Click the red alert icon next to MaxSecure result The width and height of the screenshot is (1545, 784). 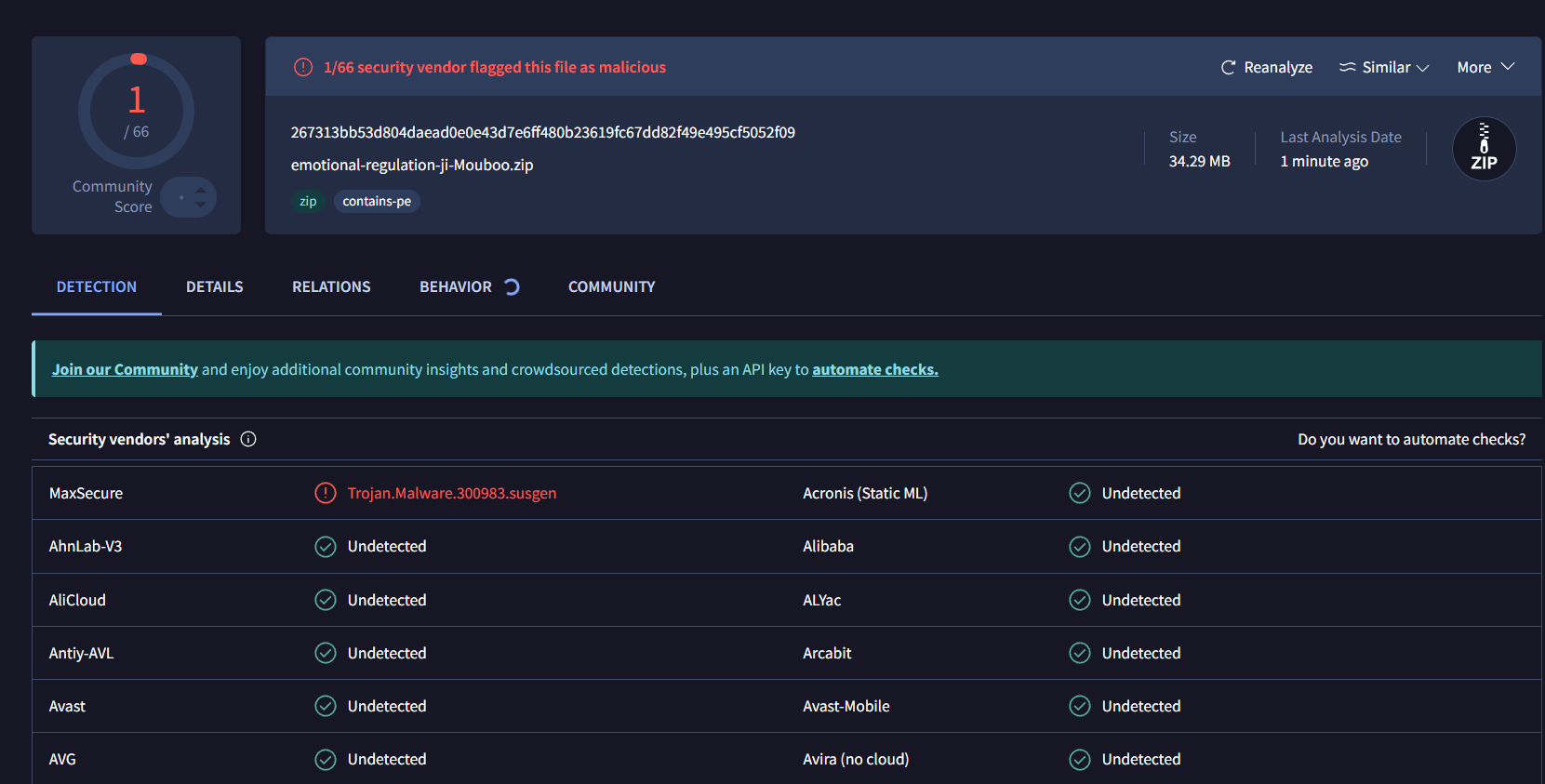pyautogui.click(x=325, y=493)
